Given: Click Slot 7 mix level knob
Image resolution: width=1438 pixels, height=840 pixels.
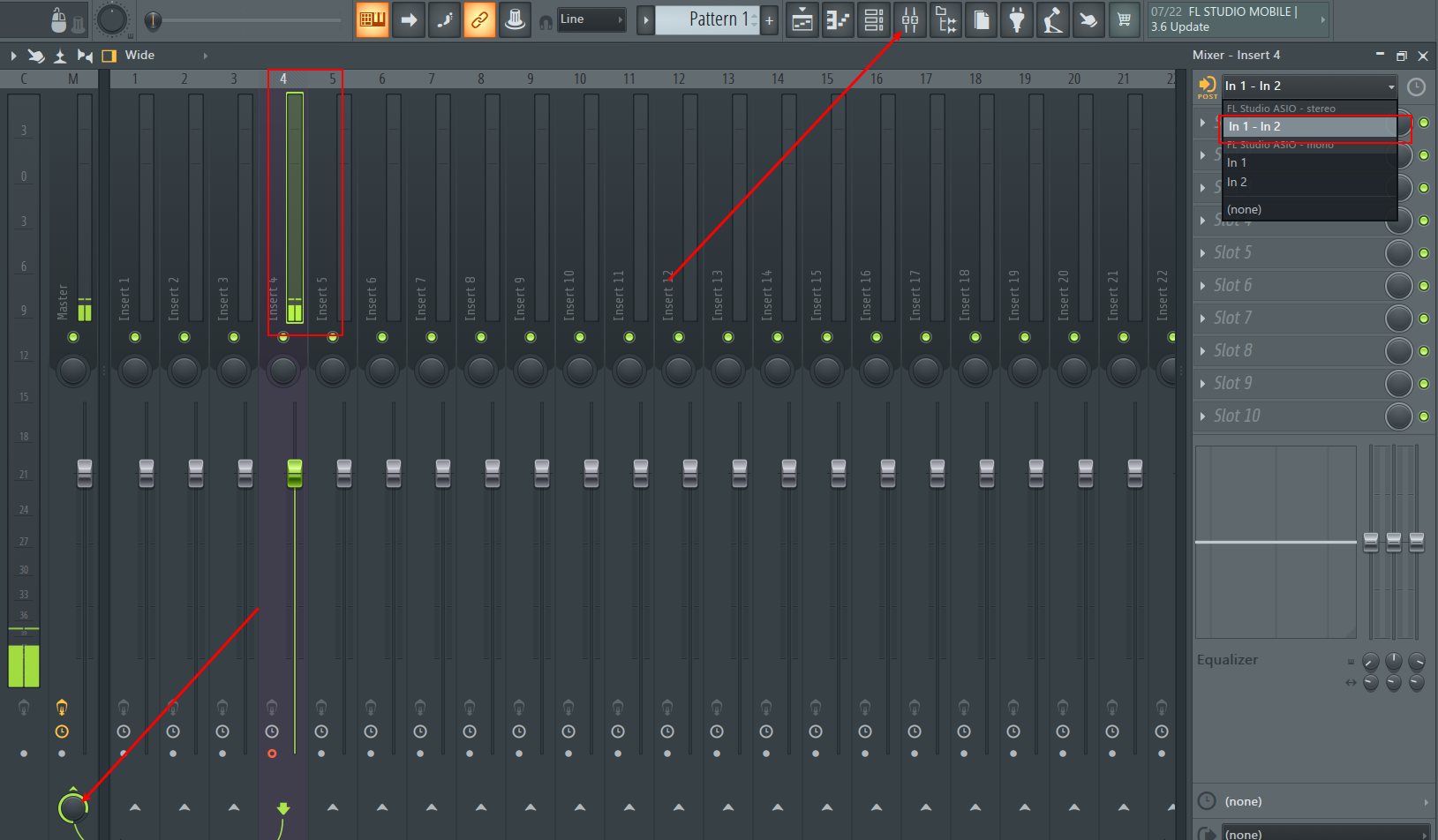Looking at the screenshot, I should pos(1399,318).
